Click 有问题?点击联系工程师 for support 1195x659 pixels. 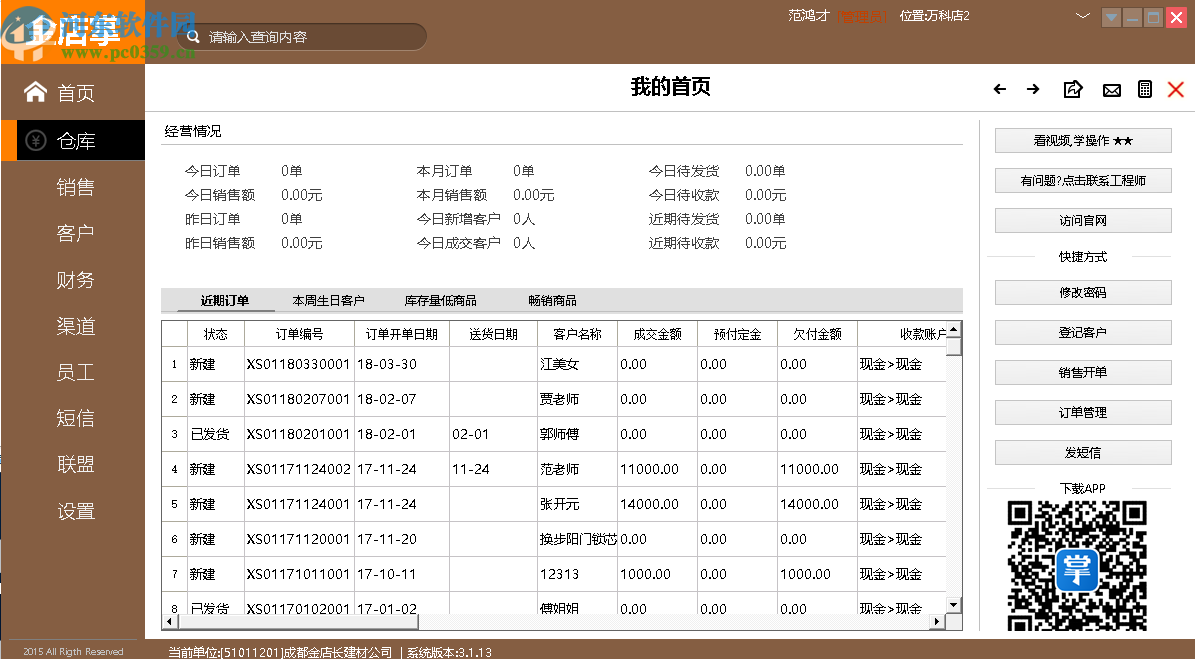(1082, 180)
